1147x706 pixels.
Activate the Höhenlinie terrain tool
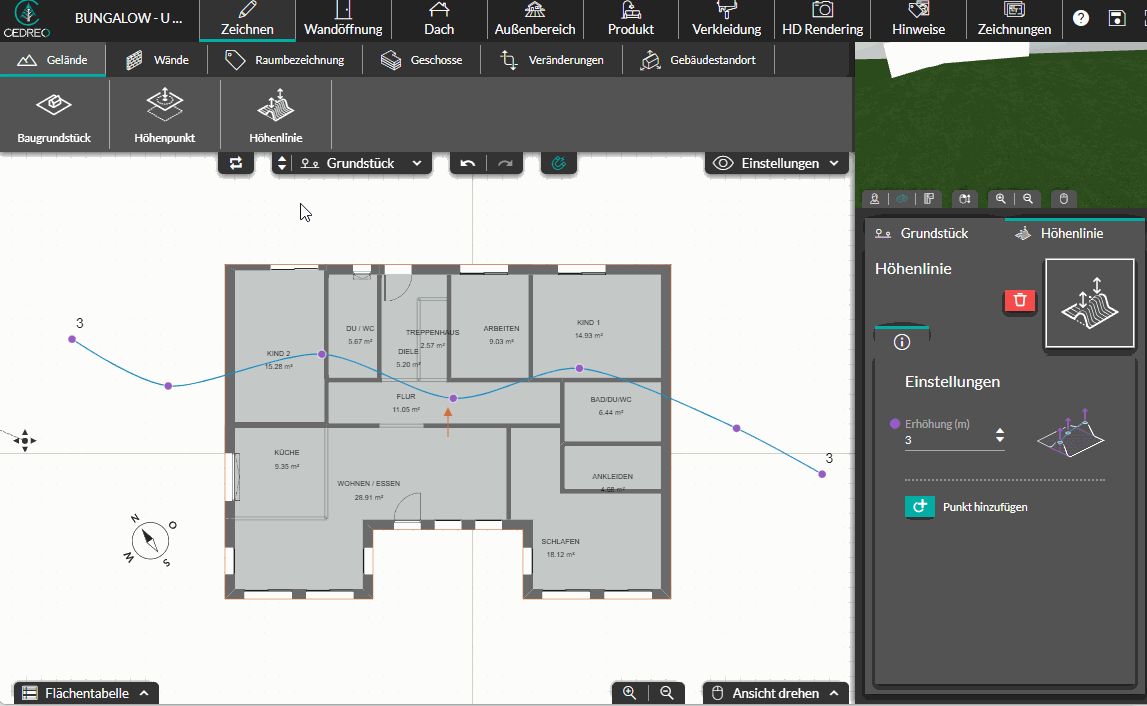[276, 115]
